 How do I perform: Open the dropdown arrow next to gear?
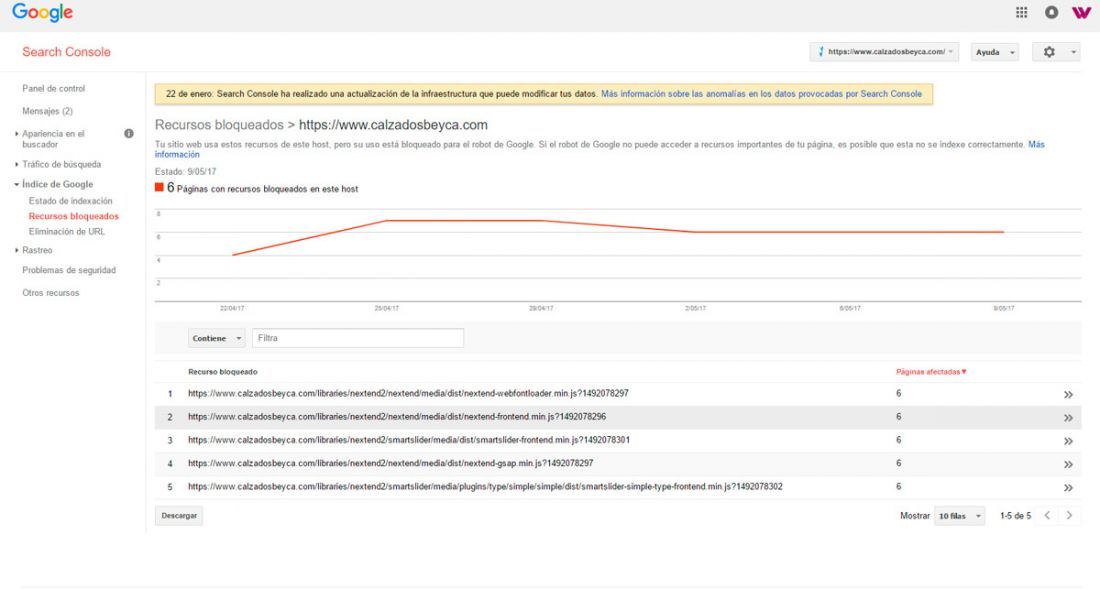[x=1073, y=52]
